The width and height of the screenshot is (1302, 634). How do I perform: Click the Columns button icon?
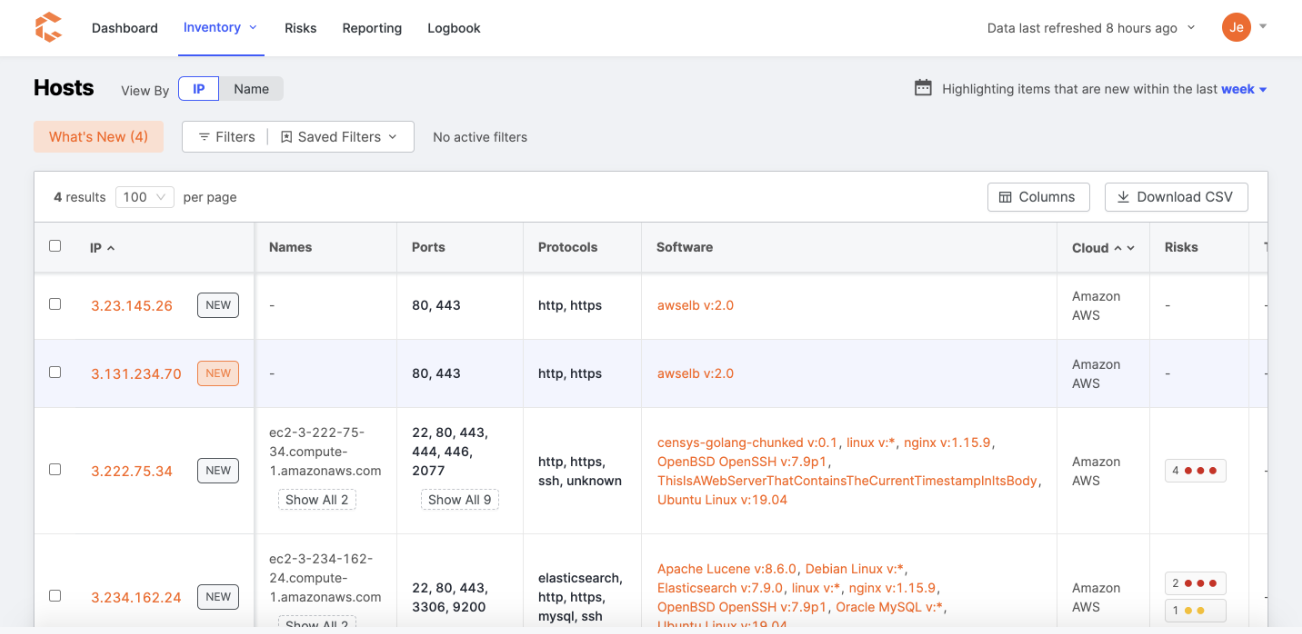coord(1005,197)
